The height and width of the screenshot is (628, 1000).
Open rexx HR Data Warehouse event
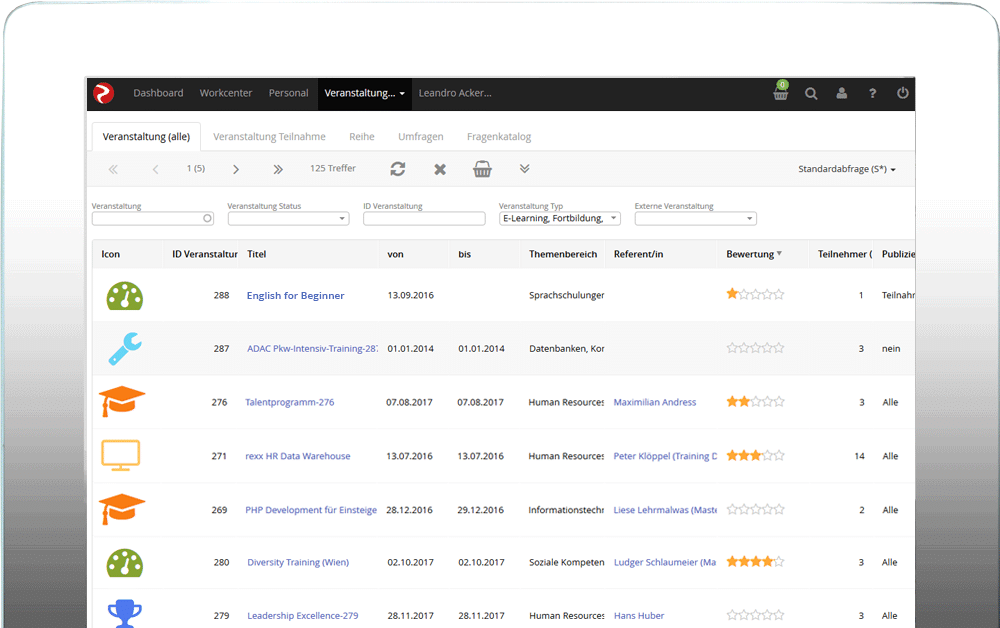coord(298,456)
